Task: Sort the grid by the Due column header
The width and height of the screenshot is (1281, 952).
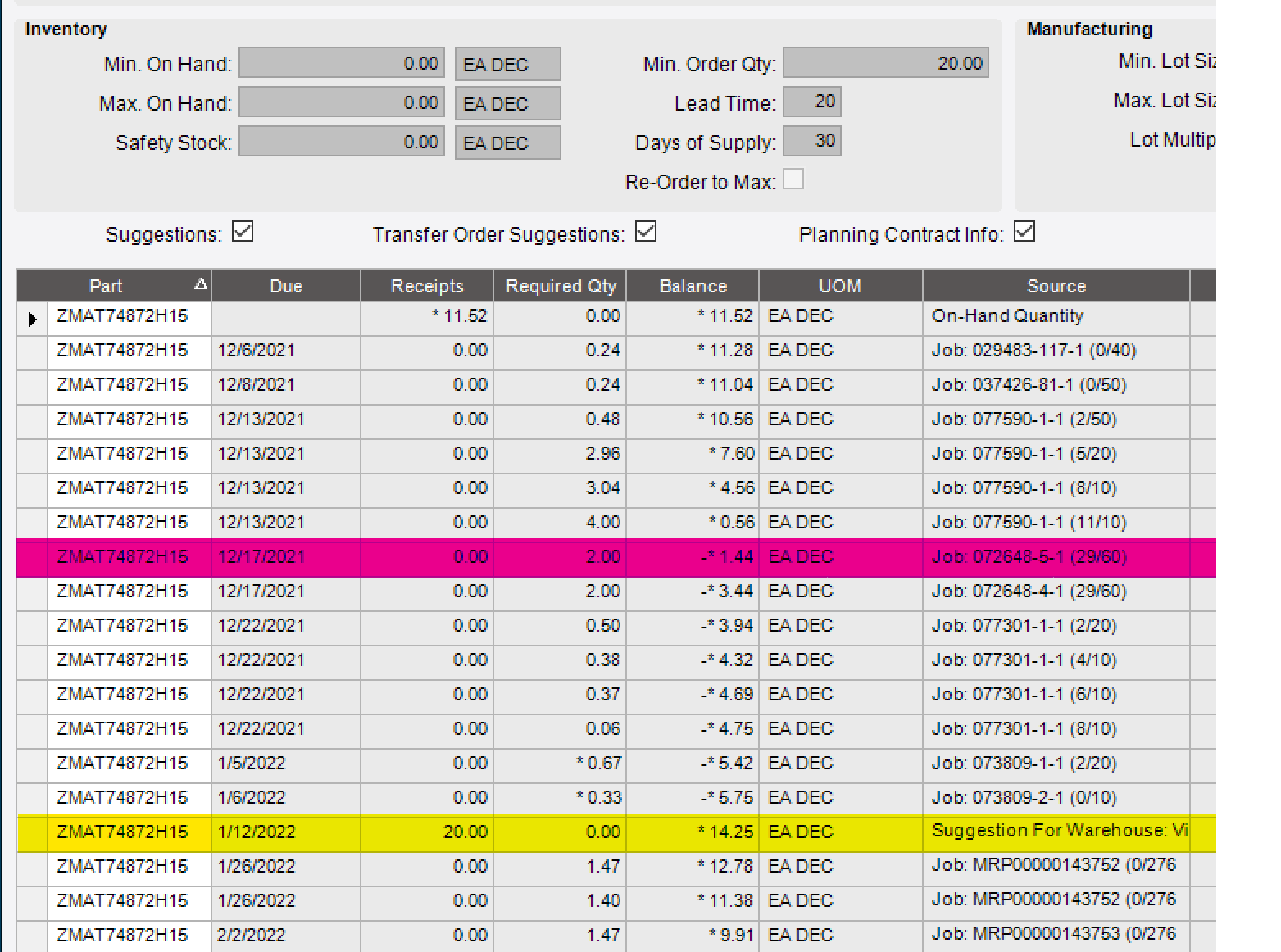Action: (285, 285)
